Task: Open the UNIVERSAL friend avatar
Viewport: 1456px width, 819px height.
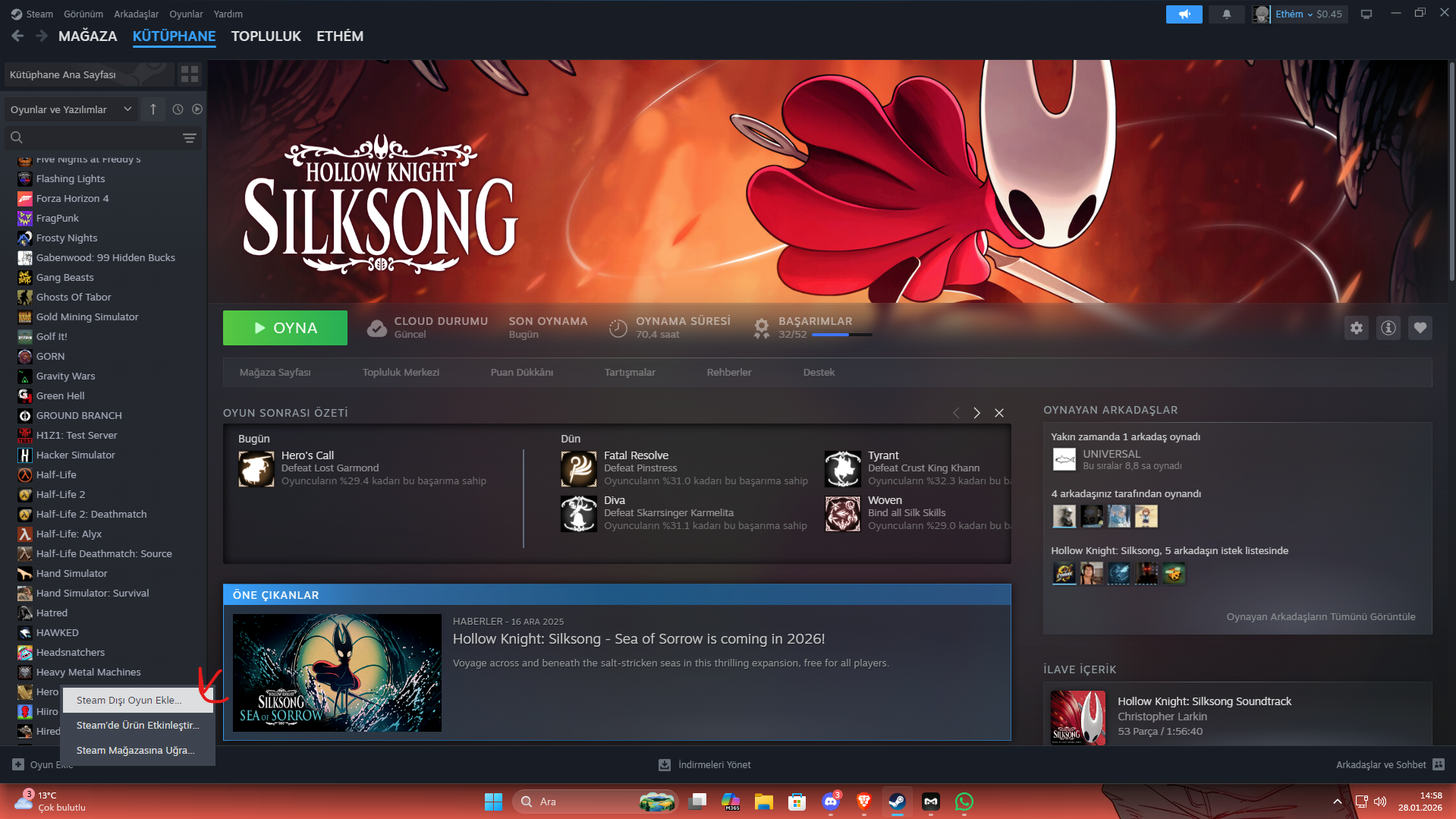Action: (x=1064, y=459)
